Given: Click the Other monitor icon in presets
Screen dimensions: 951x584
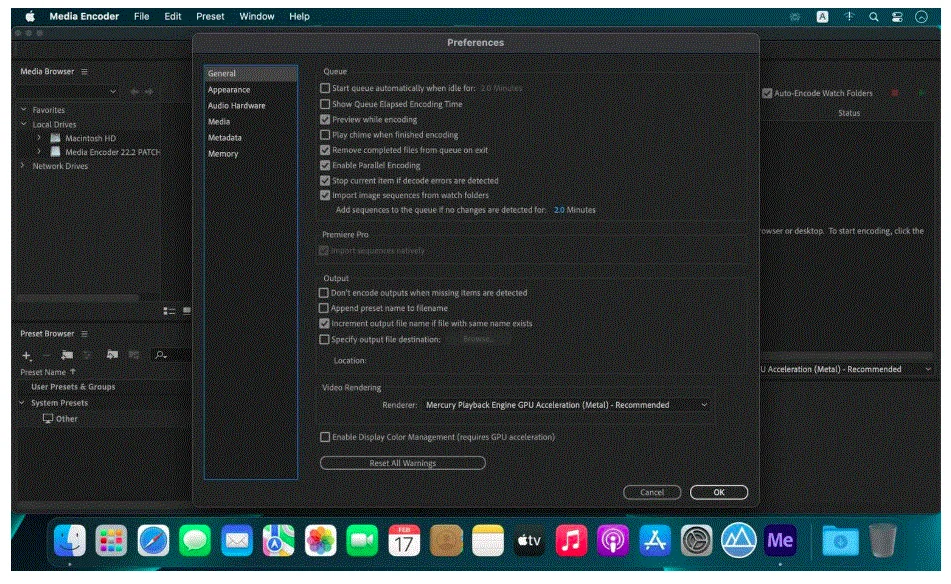Looking at the screenshot, I should (x=48, y=419).
